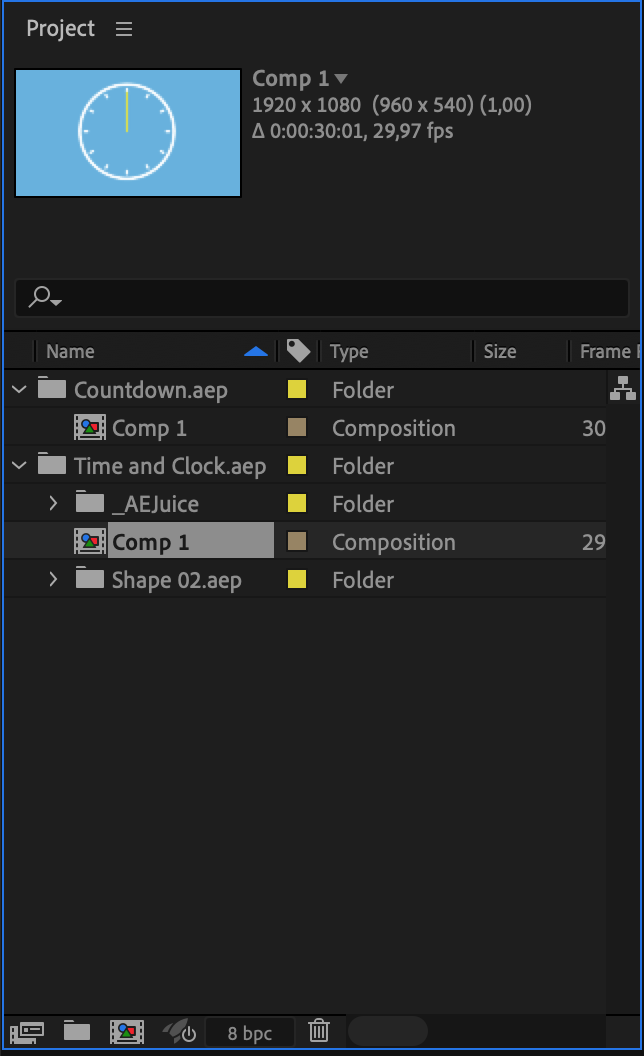Click the label swatch for Countdown's Comp 1
Viewport: 644px width, 1056px height.
click(x=297, y=427)
